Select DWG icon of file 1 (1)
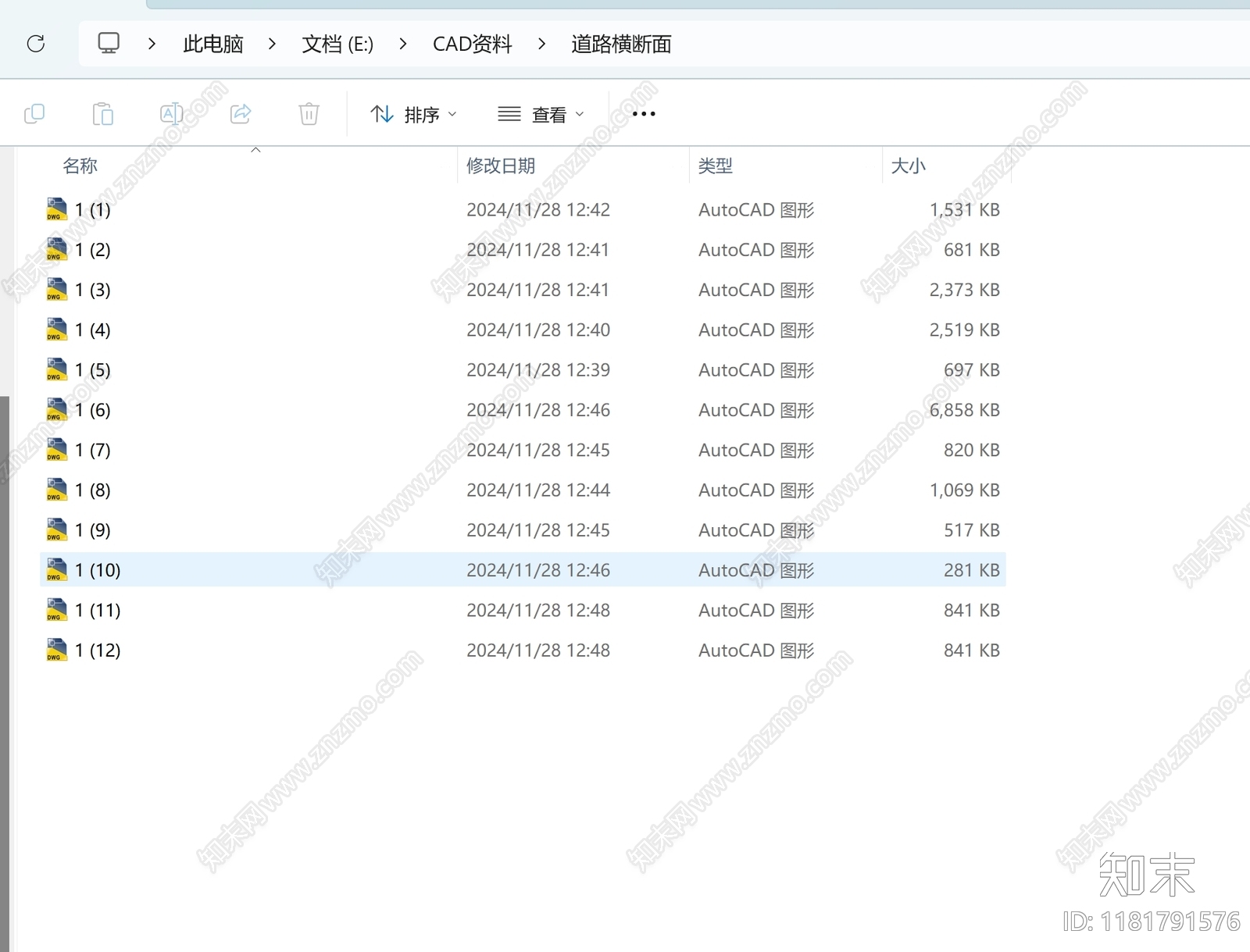This screenshot has width=1250, height=952. tap(56, 209)
